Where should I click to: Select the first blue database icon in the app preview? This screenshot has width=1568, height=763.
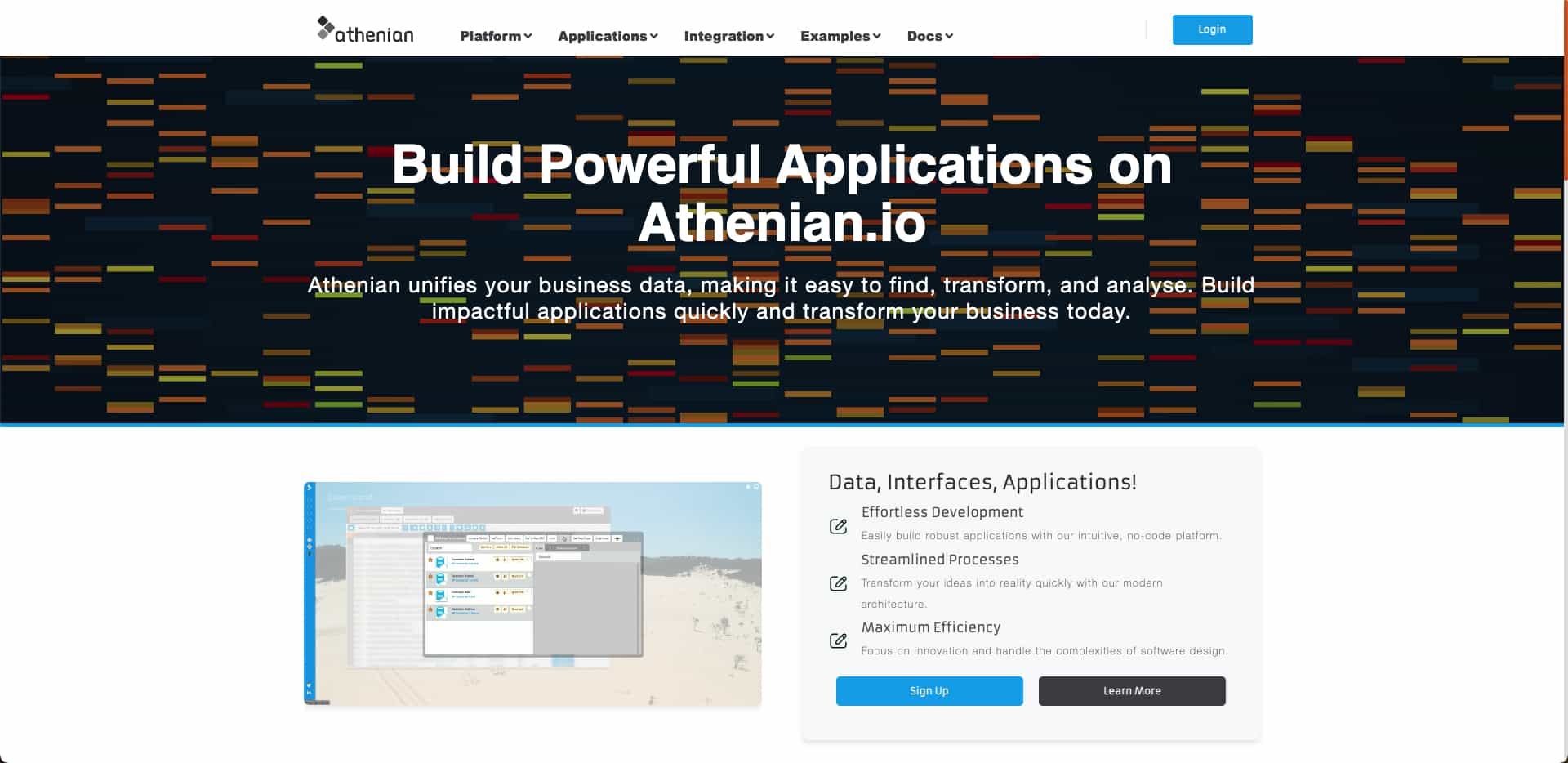[440, 563]
